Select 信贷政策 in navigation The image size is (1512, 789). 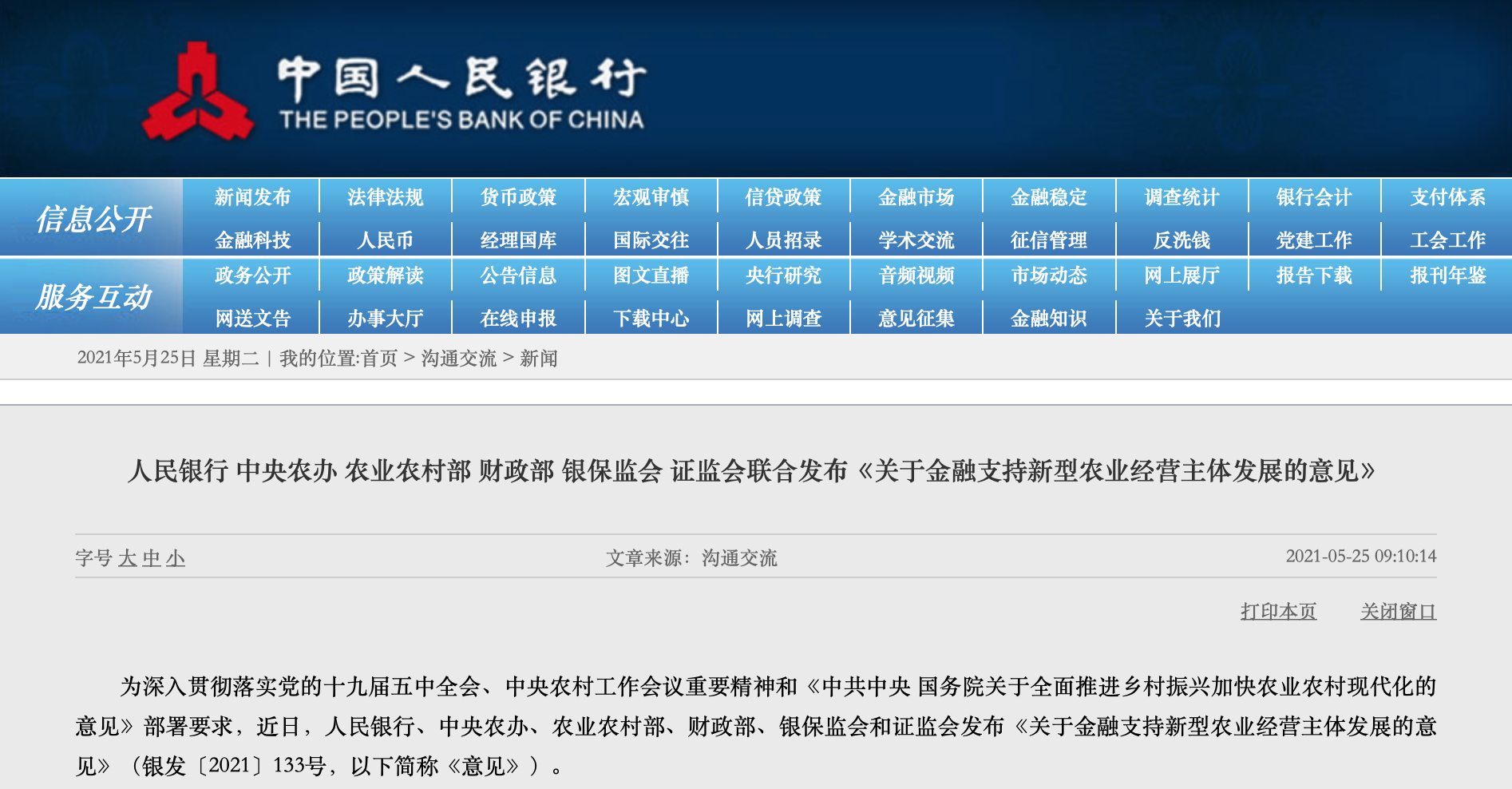(783, 197)
